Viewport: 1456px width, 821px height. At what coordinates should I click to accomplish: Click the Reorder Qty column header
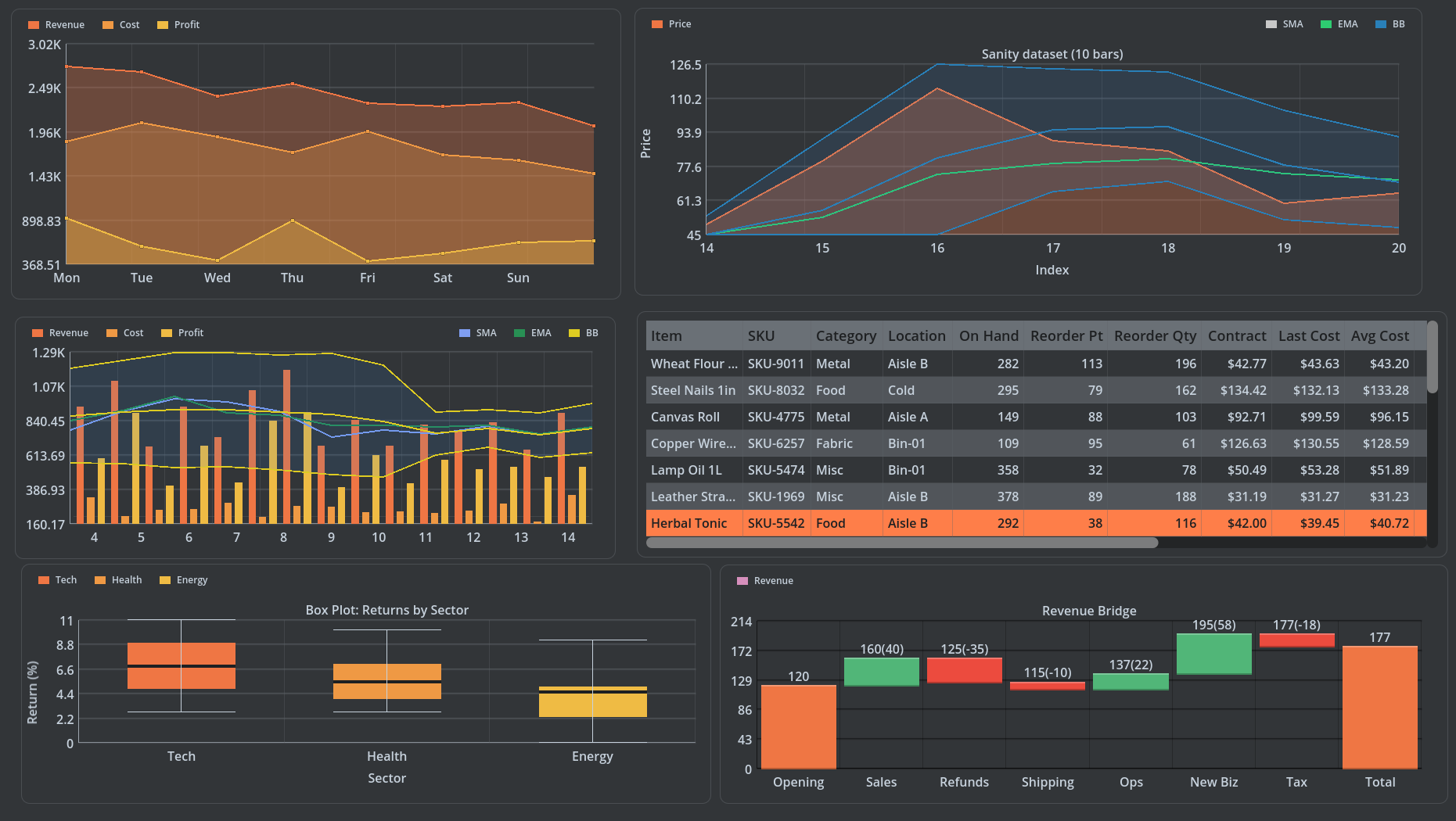coord(1155,336)
